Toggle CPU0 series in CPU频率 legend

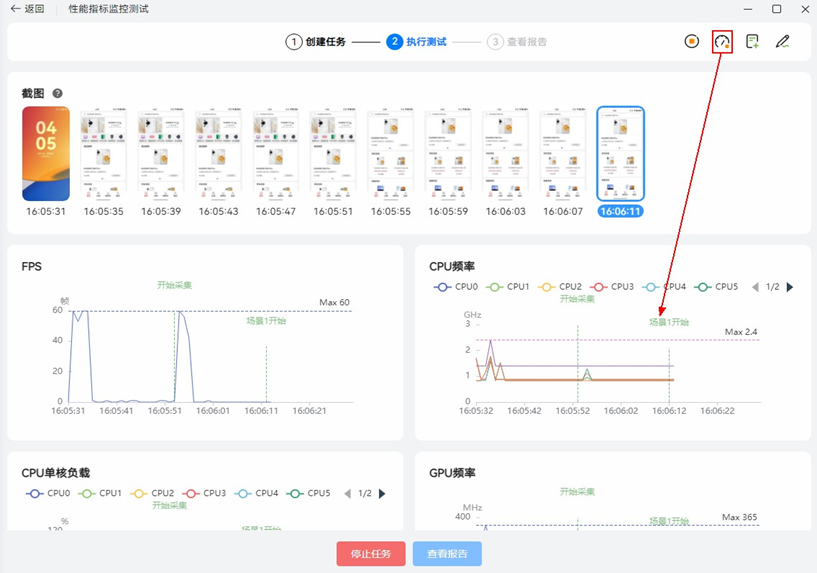pos(456,287)
